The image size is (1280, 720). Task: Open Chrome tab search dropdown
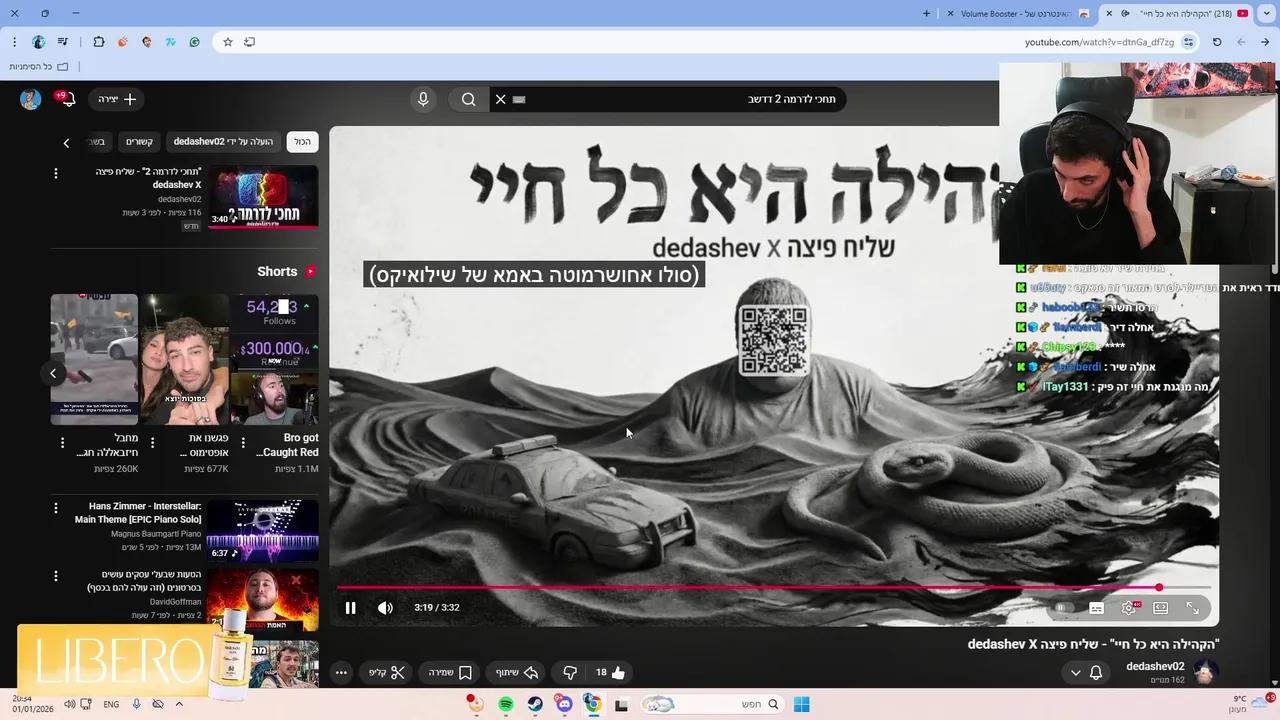pos(1266,13)
